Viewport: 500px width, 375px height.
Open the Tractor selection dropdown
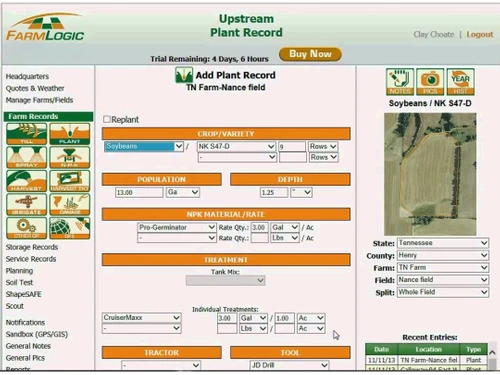coord(161,365)
